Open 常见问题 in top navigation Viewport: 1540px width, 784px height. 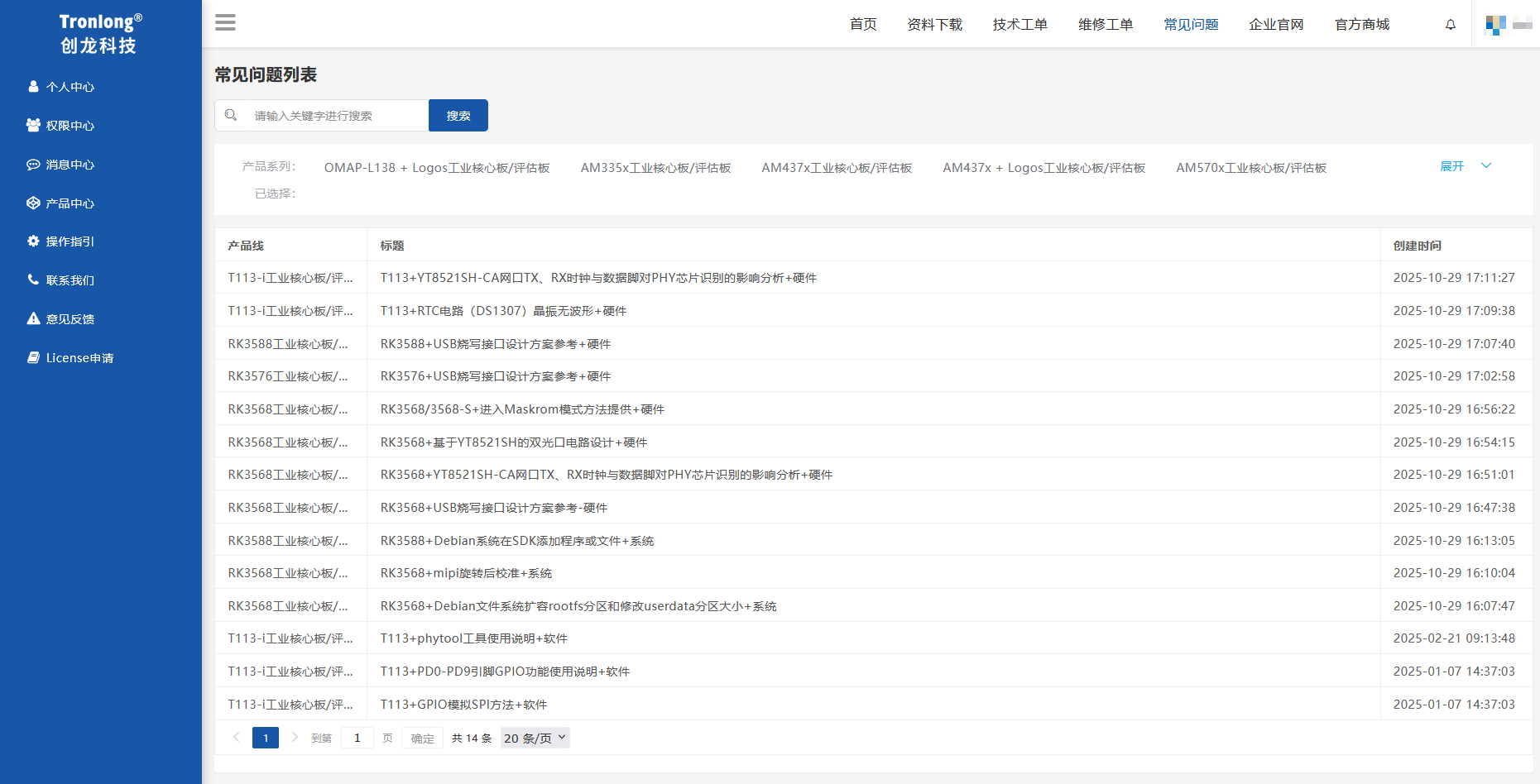(1191, 24)
